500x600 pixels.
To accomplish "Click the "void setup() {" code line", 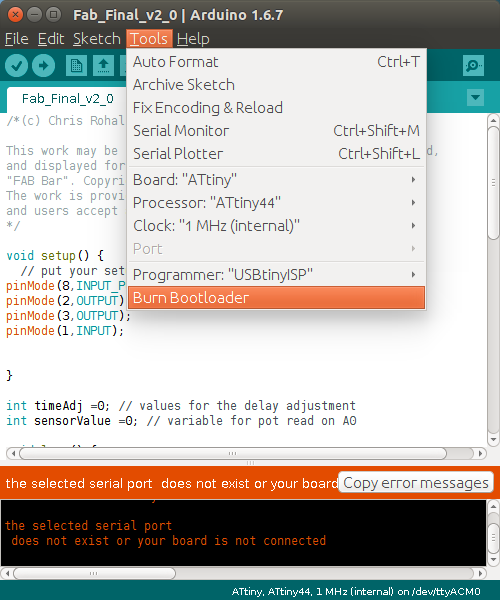I will 55,255.
